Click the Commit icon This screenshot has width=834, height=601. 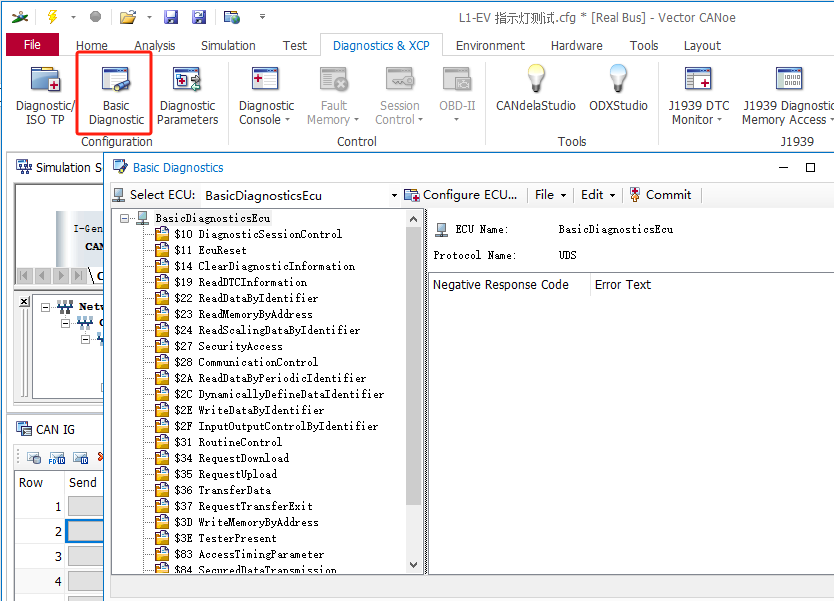tap(635, 195)
